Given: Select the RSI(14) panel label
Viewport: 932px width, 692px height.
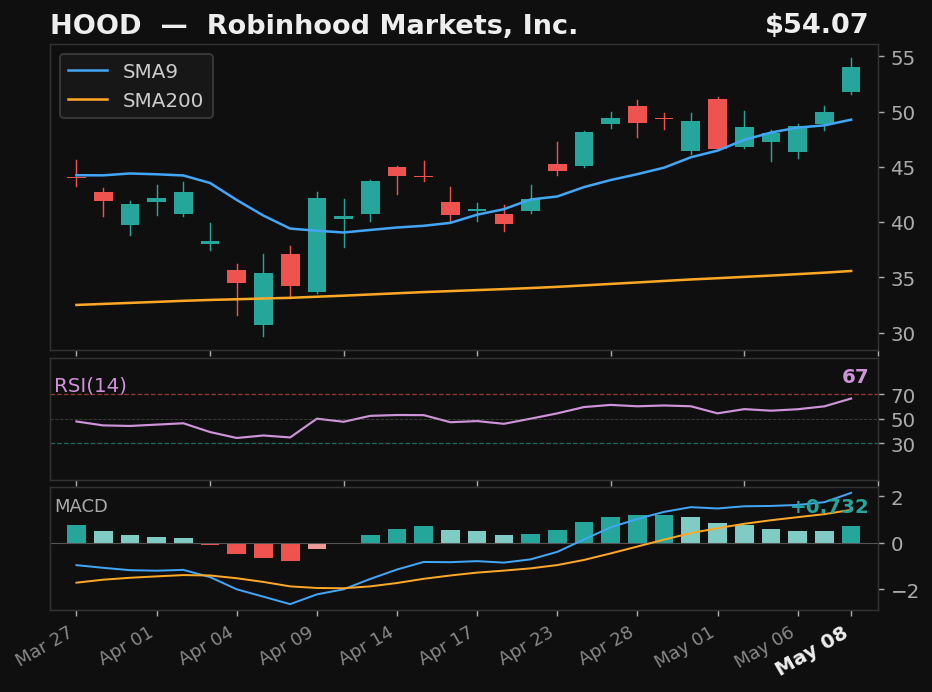Looking at the screenshot, I should pos(90,386).
